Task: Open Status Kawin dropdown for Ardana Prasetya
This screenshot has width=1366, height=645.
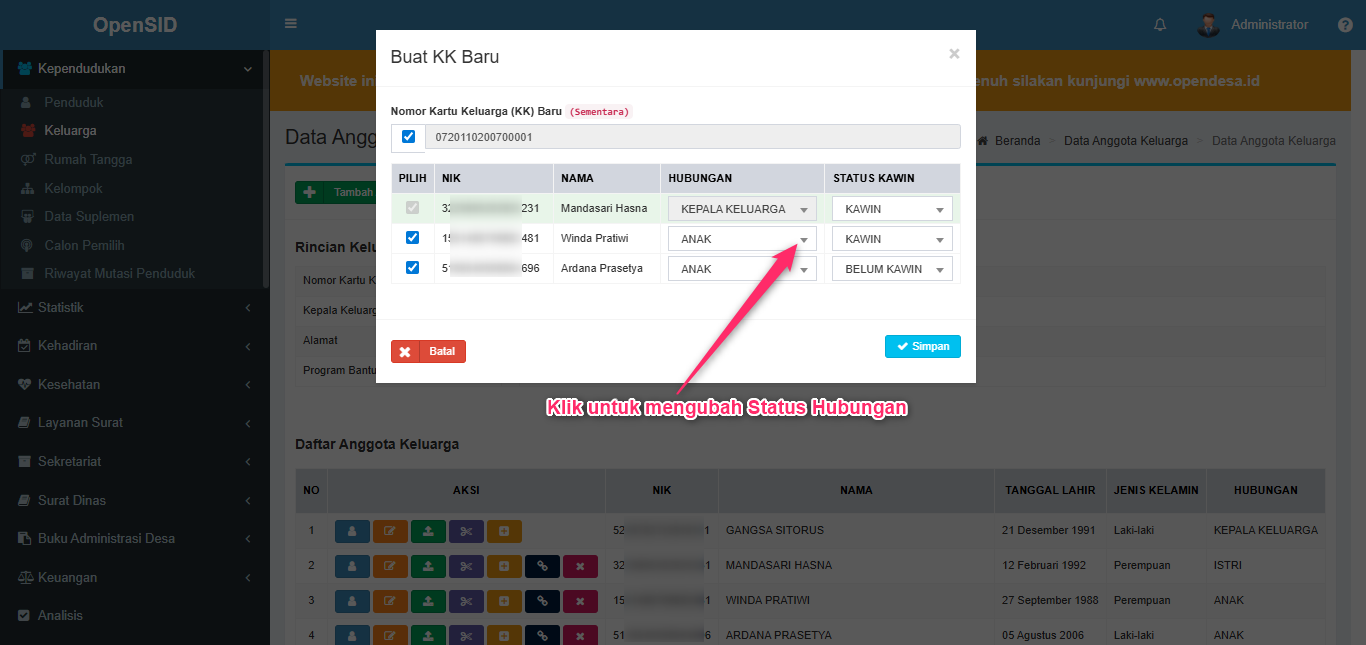Action: coord(892,269)
